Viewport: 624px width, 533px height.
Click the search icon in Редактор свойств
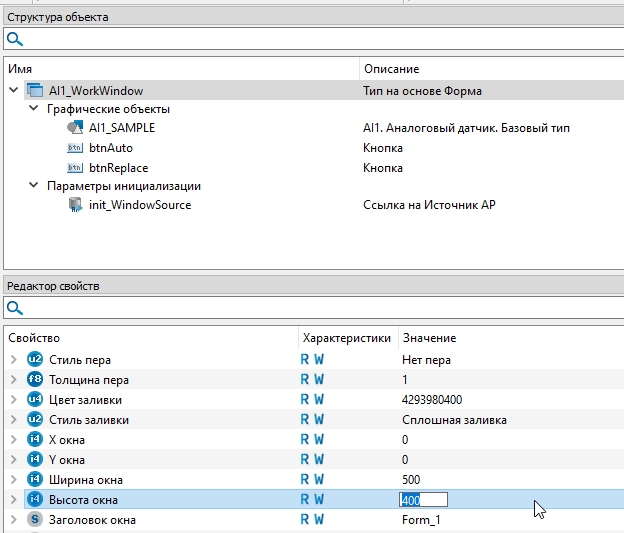click(x=14, y=308)
